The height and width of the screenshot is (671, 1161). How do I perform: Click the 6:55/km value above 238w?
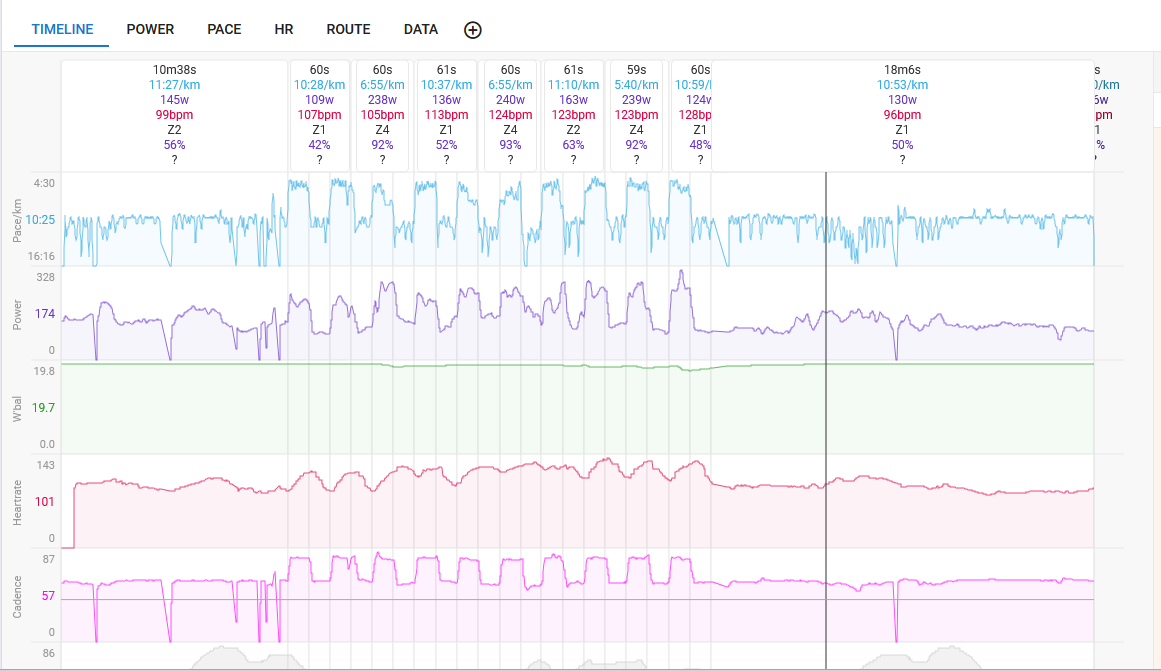click(382, 85)
